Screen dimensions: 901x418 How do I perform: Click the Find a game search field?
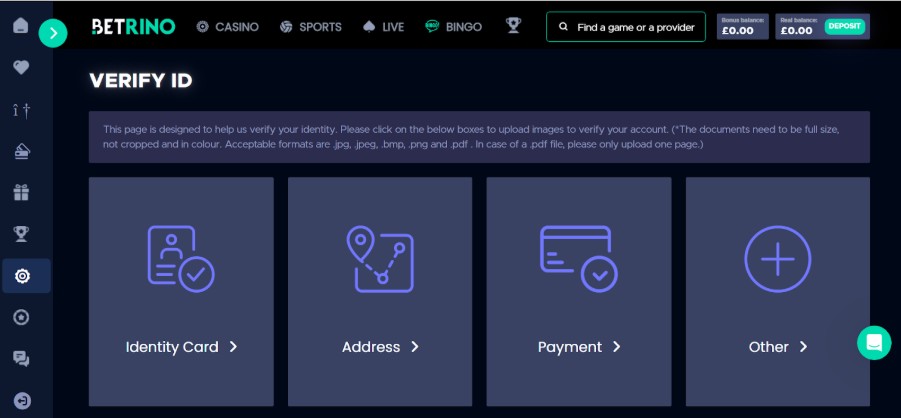tap(626, 27)
